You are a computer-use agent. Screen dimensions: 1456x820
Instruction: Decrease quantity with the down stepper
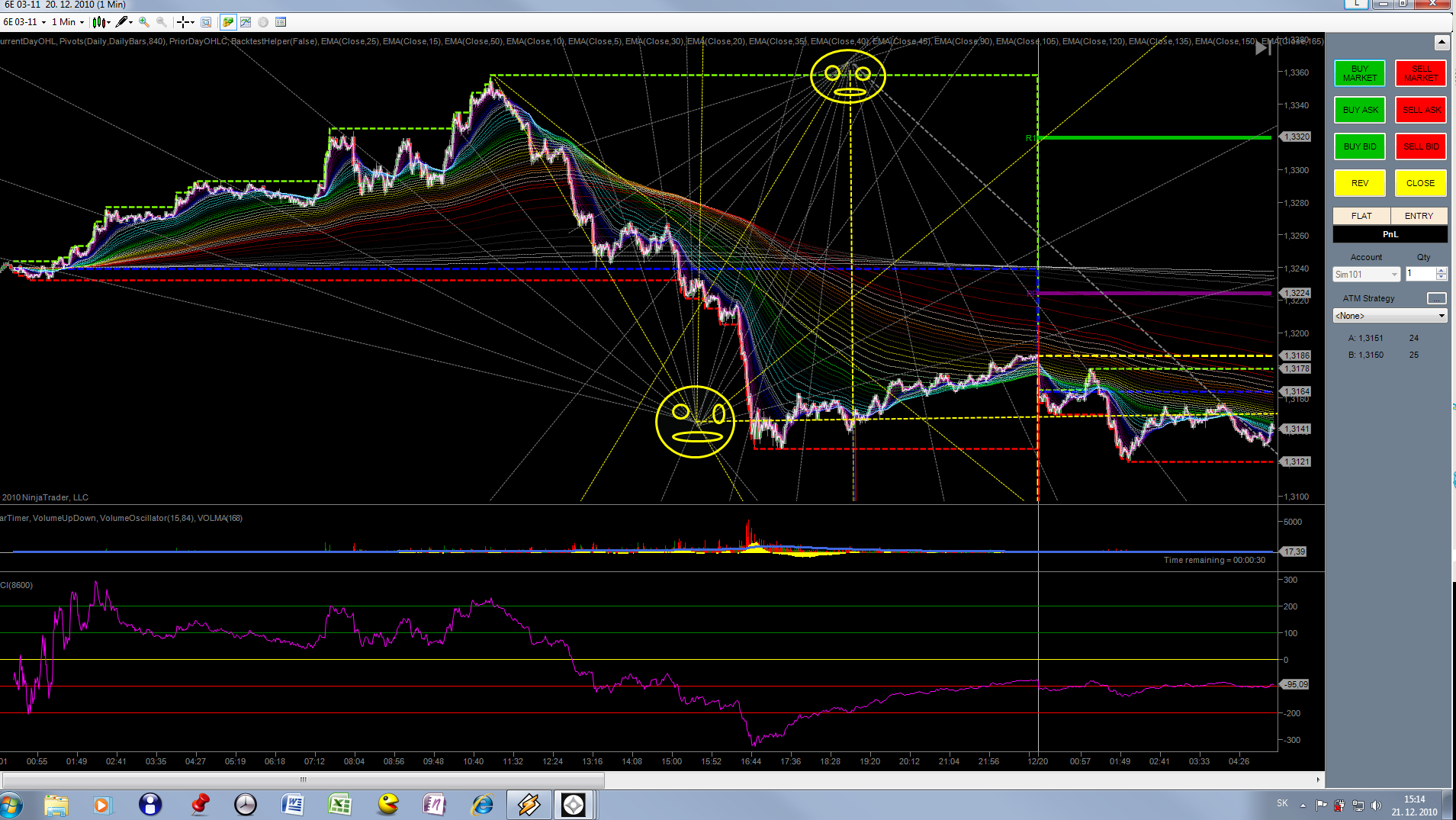click(x=1442, y=277)
